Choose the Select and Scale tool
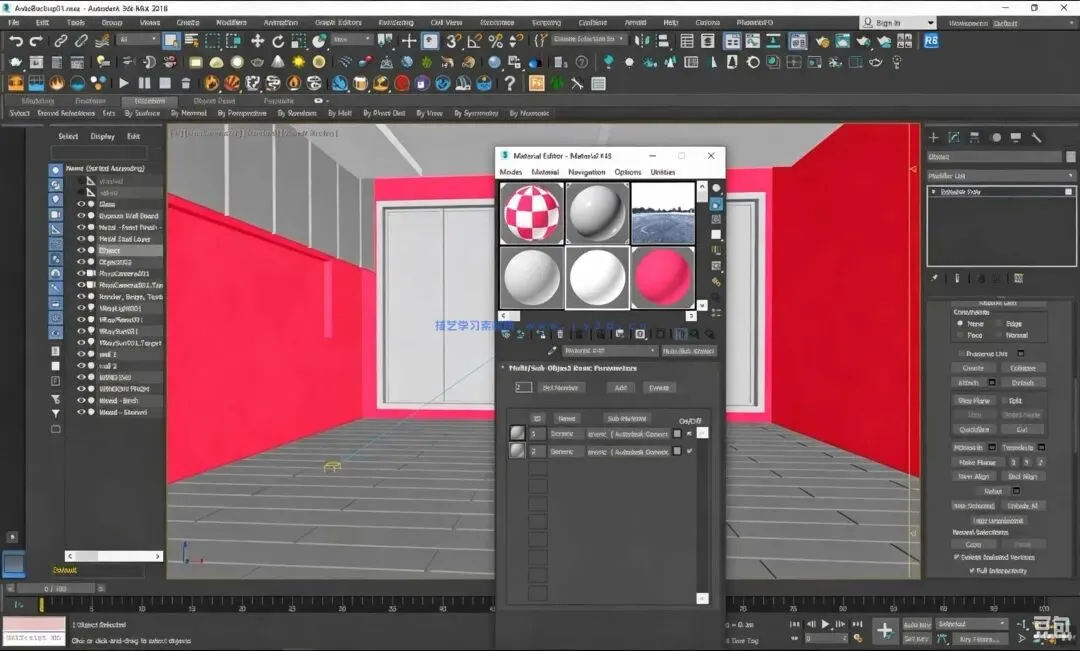Screen dimensions: 1080x651 [298, 41]
